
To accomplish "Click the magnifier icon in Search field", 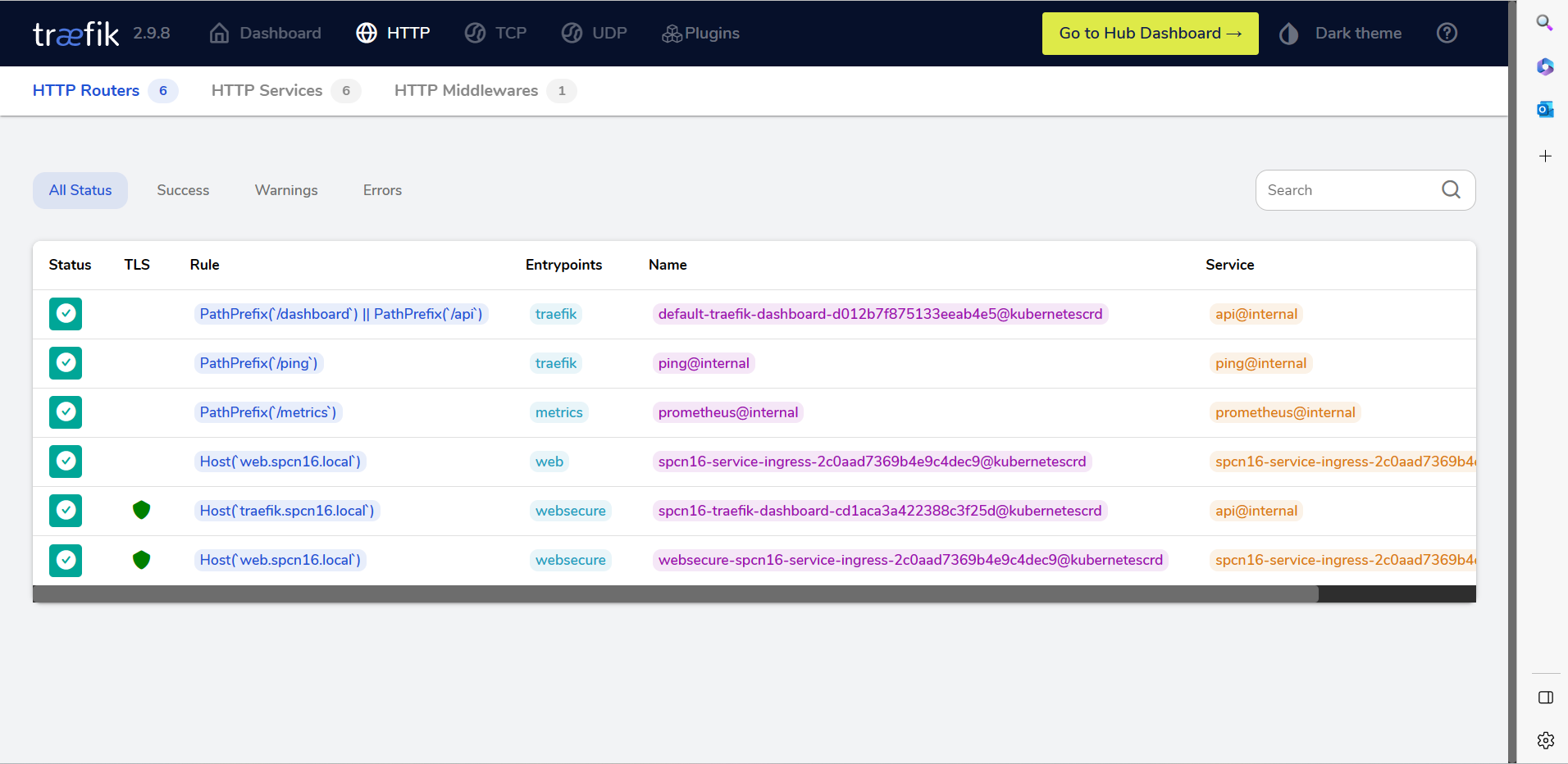I will click(x=1451, y=190).
